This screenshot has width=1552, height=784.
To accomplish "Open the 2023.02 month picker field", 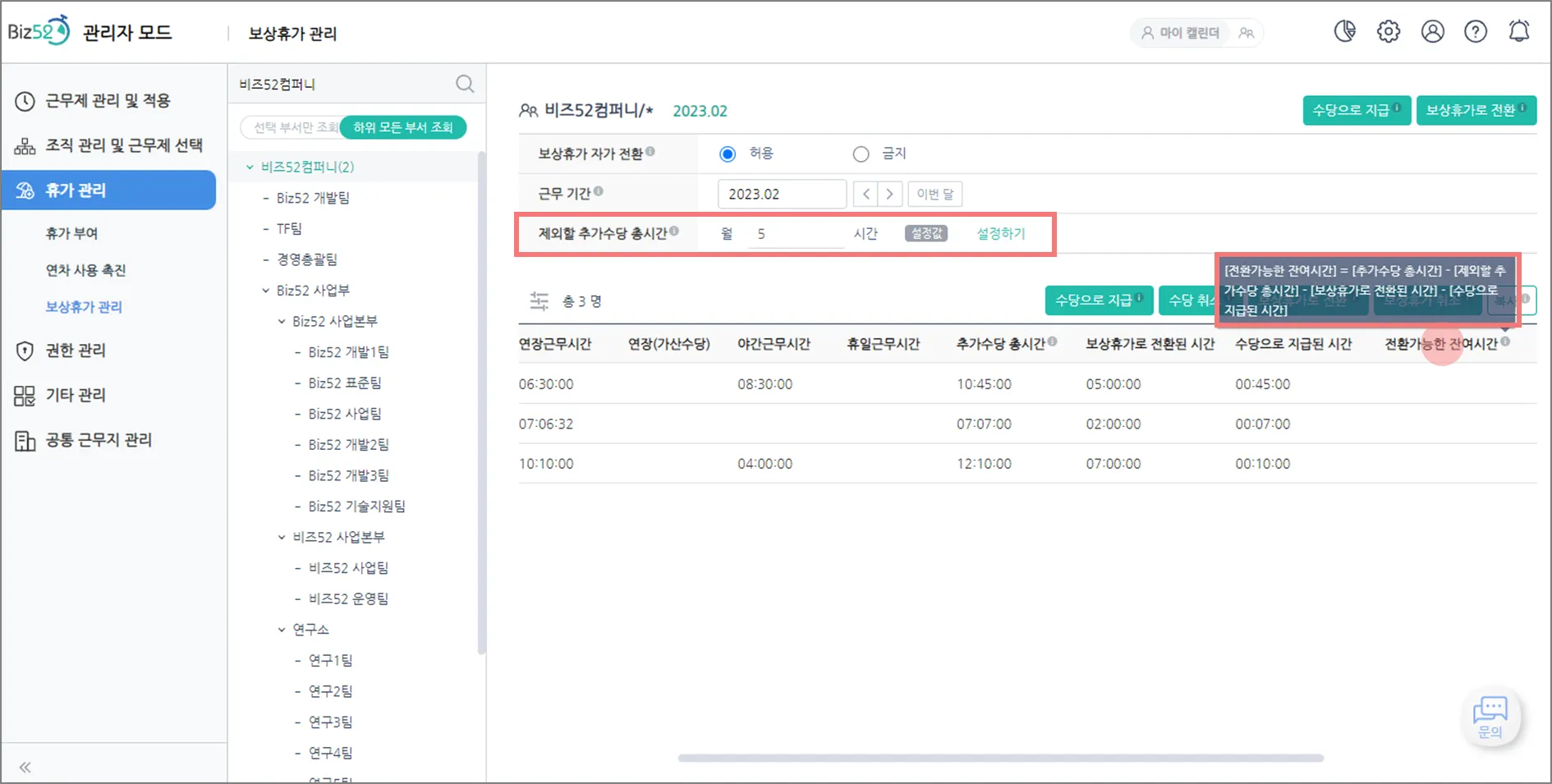I will [x=782, y=195].
